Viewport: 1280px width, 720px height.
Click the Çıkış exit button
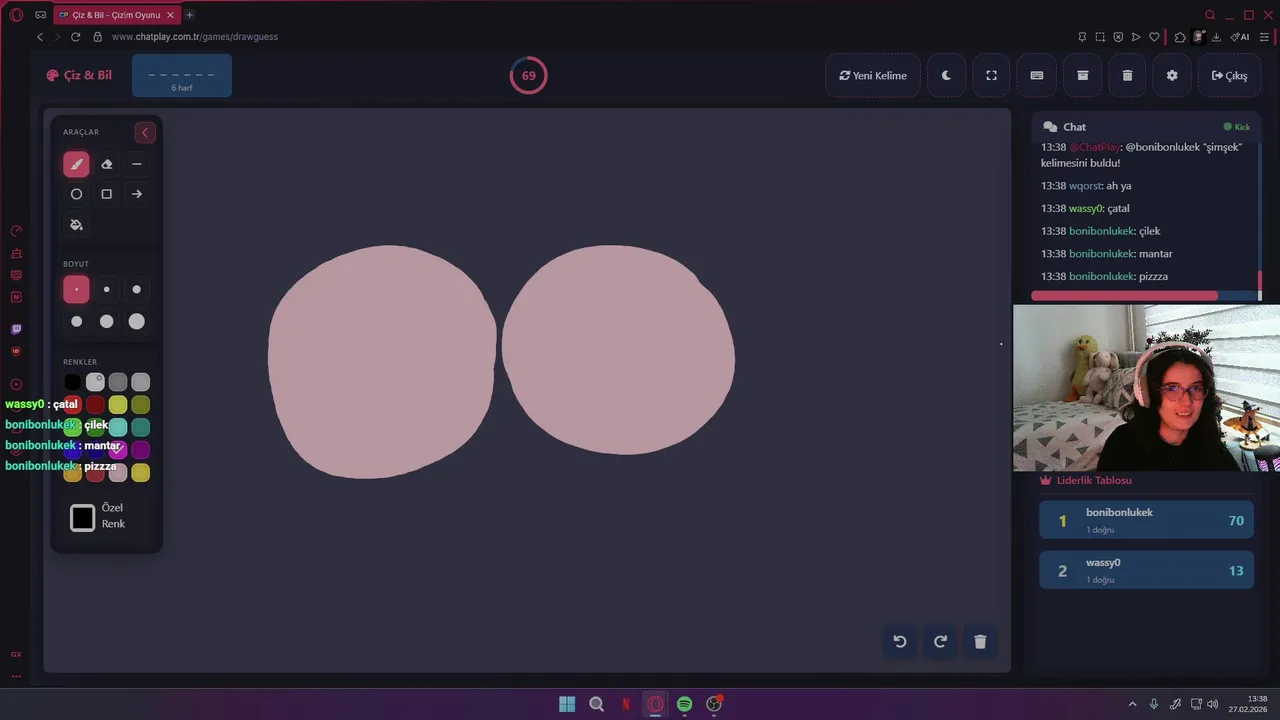(1229, 75)
